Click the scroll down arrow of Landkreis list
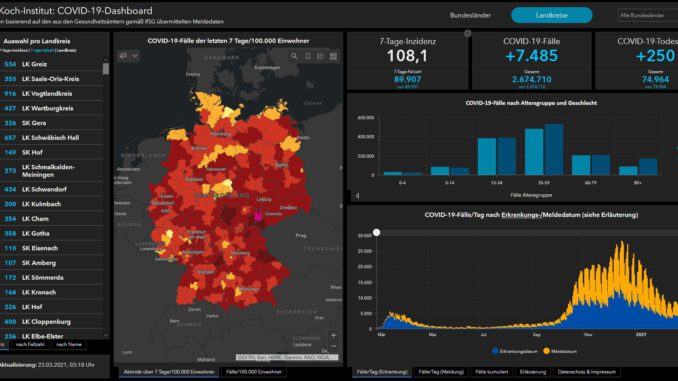This screenshot has width=678, height=381. click(106, 336)
